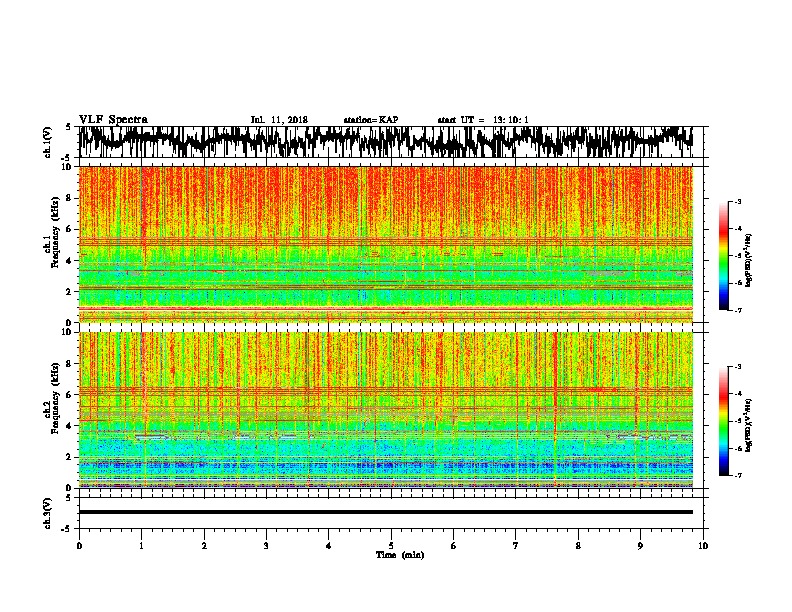Viewport: 792px width, 612px height.
Task: Select the ch.2 colorbar log(PSD) unit label
Action: click(x=749, y=425)
